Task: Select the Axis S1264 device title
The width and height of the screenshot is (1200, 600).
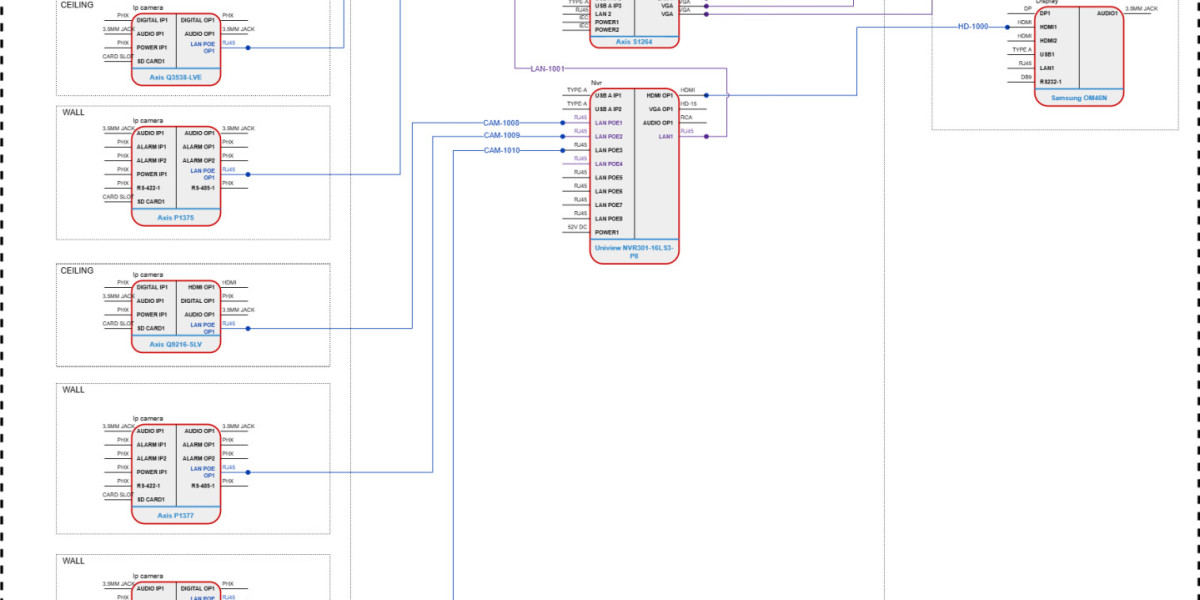Action: point(633,42)
